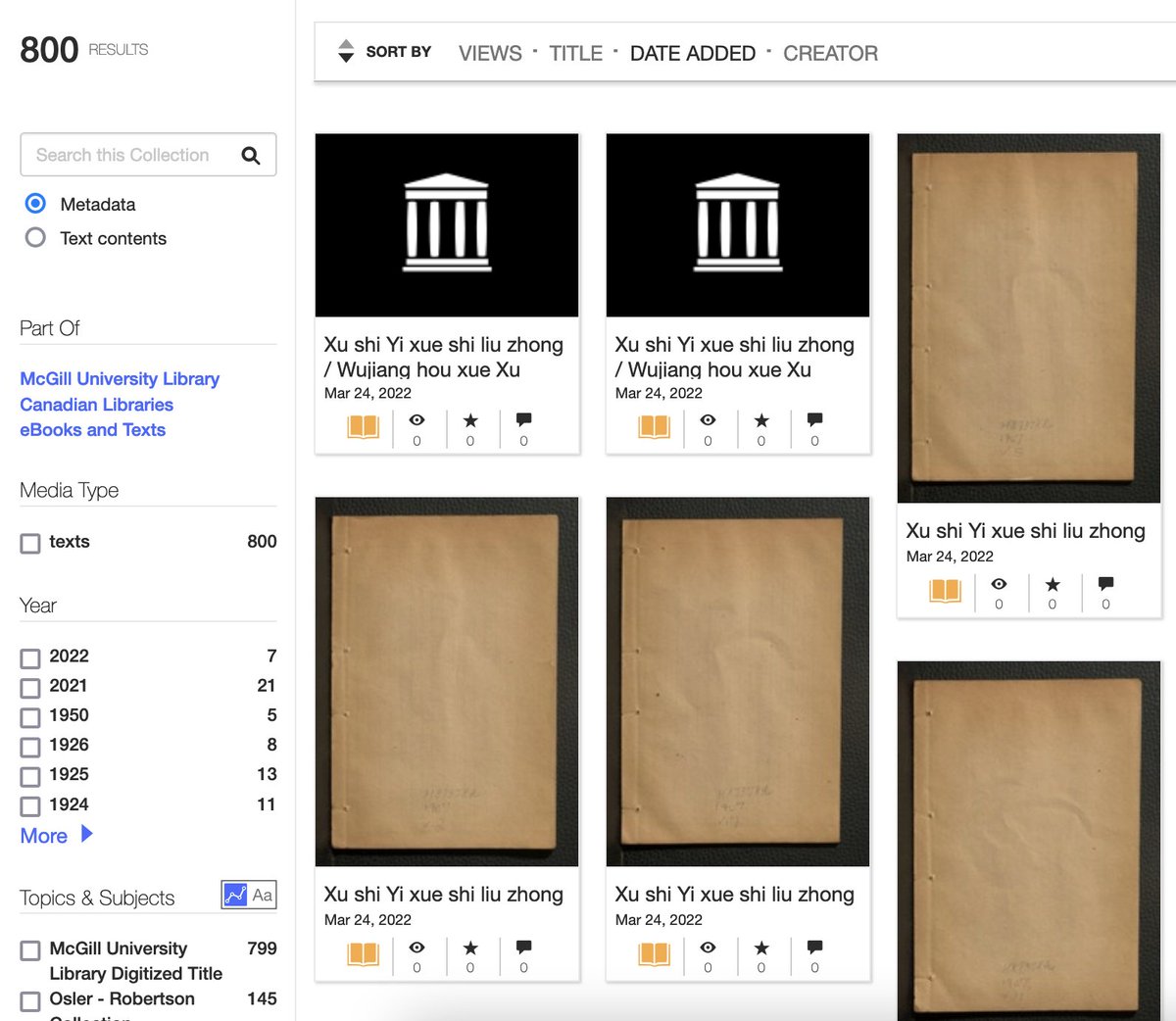Click comment icon on bottom-left brown cover card
This screenshot has width=1176, height=1021.
pyautogui.click(x=524, y=948)
